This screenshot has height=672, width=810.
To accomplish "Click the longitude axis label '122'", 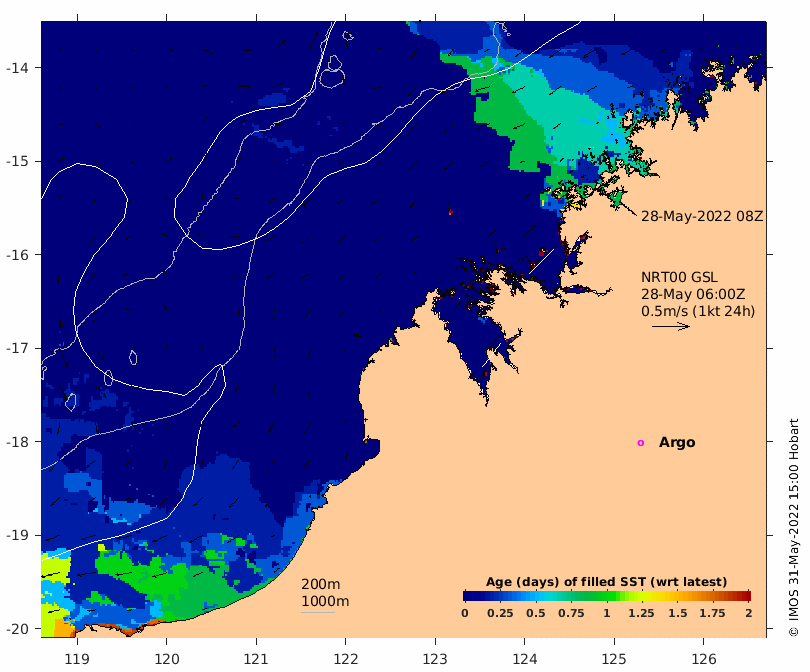I will tap(346, 659).
